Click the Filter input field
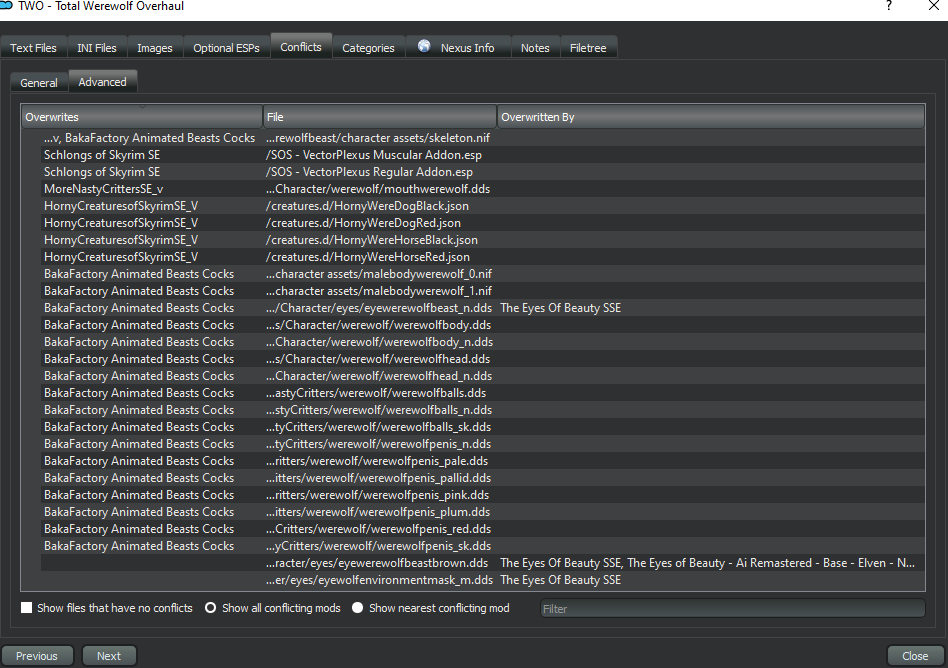This screenshot has width=948, height=668. 733,608
